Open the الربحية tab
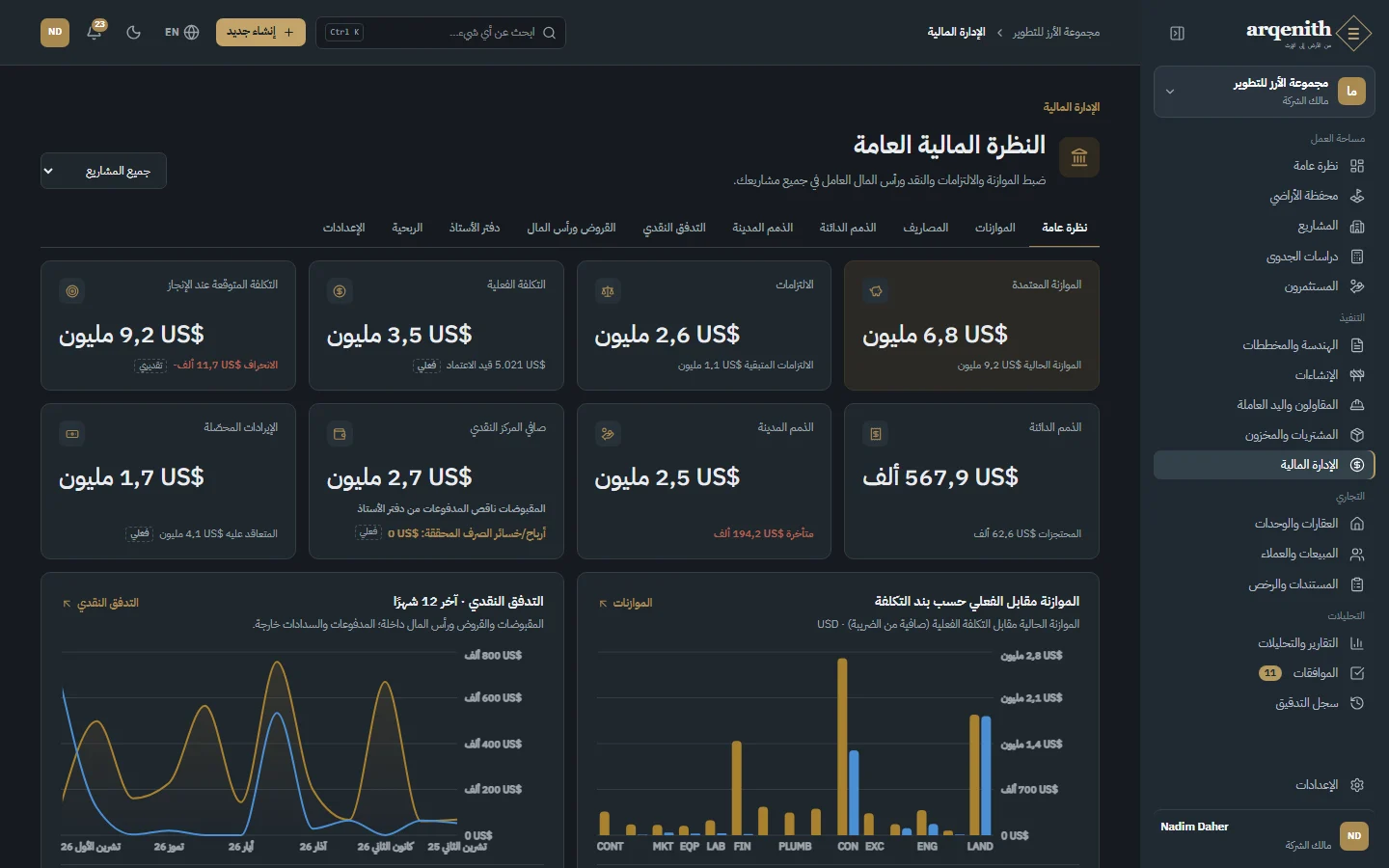The width and height of the screenshot is (1389, 868). 407,228
